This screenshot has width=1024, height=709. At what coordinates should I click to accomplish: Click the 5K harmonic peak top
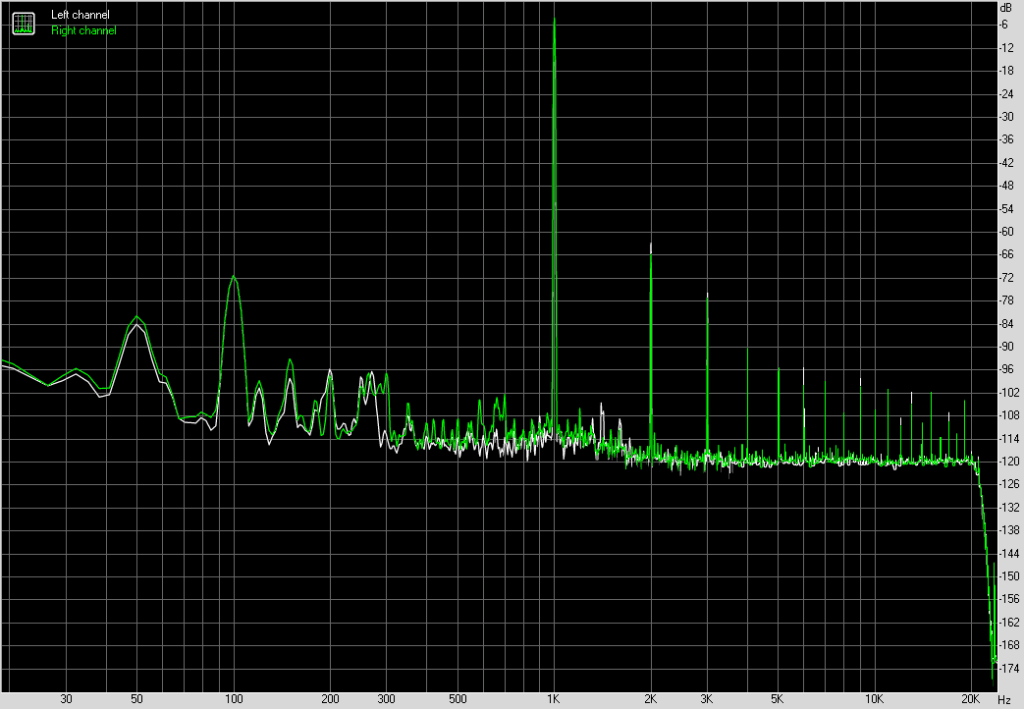(779, 369)
